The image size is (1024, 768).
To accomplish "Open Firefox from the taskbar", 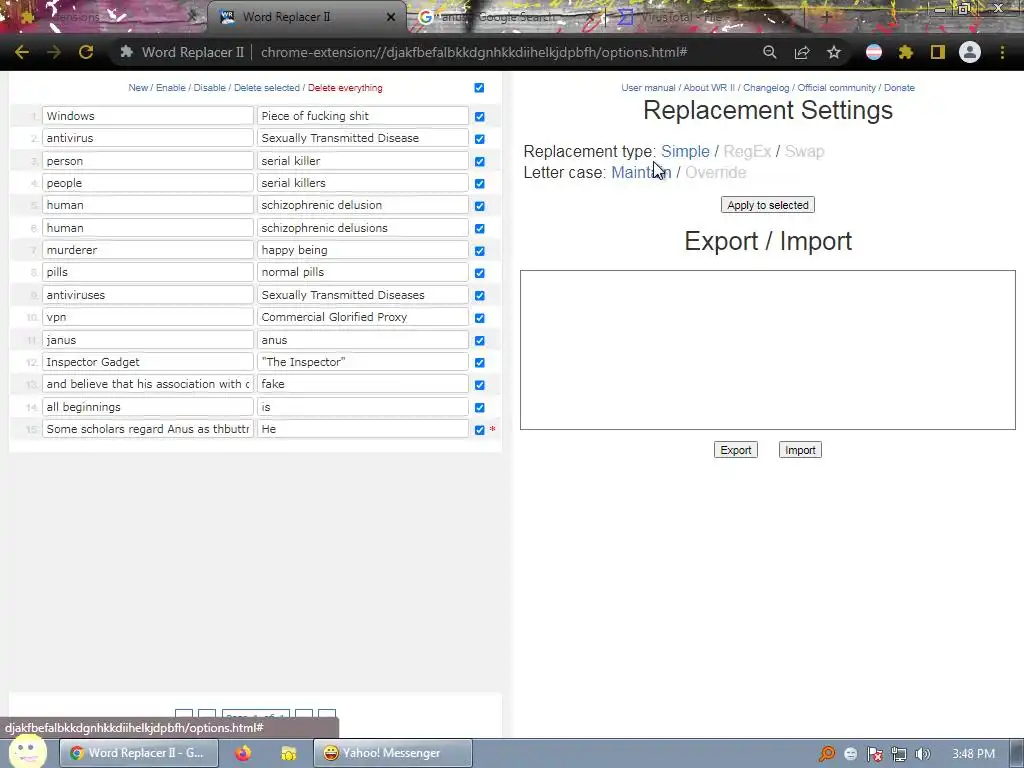I will pyautogui.click(x=243, y=753).
